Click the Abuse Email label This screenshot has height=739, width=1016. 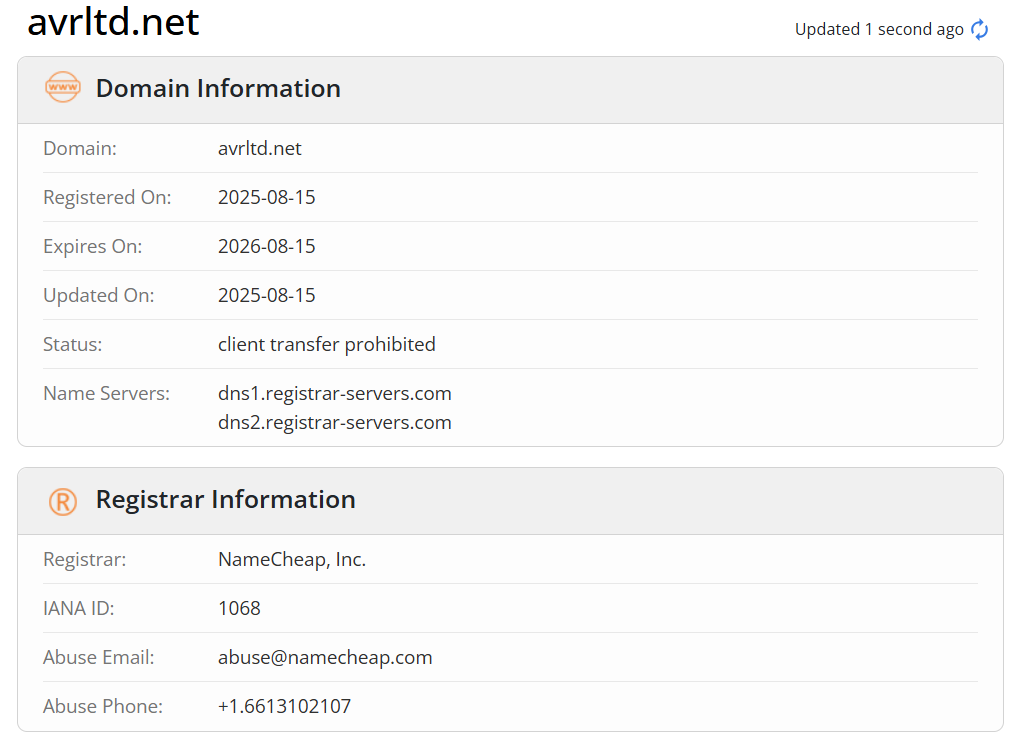coord(98,657)
